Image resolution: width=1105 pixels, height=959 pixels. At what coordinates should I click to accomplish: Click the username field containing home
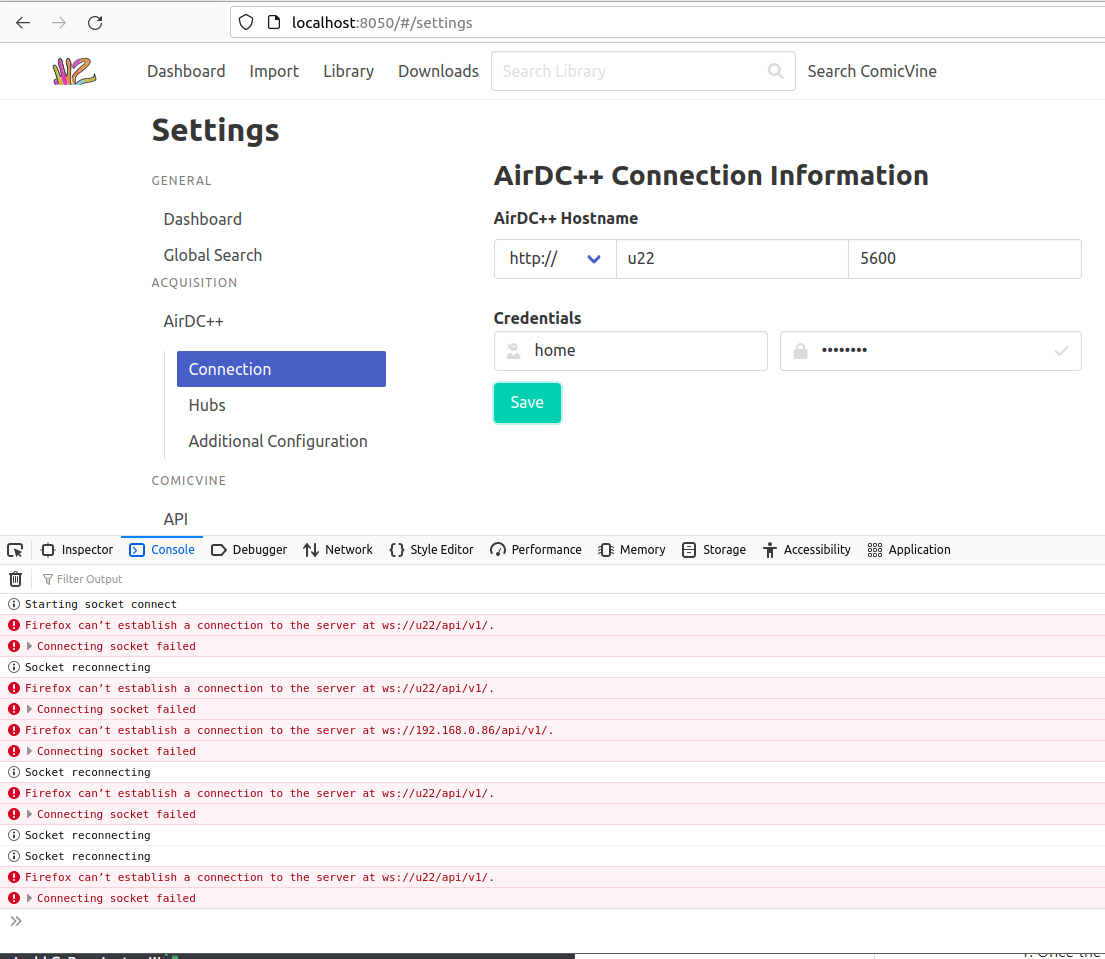pos(631,351)
